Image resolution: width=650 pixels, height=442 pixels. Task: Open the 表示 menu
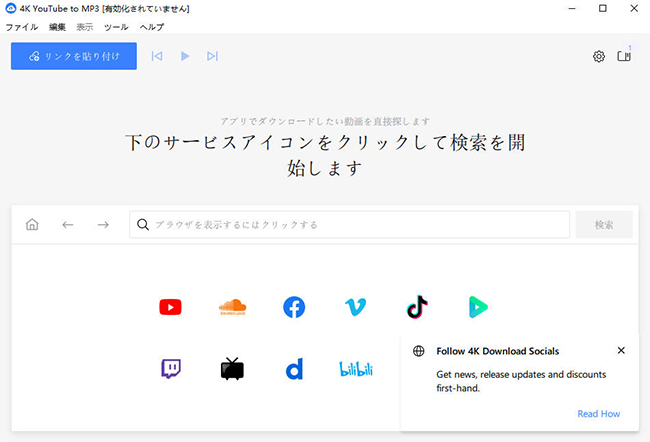85,27
